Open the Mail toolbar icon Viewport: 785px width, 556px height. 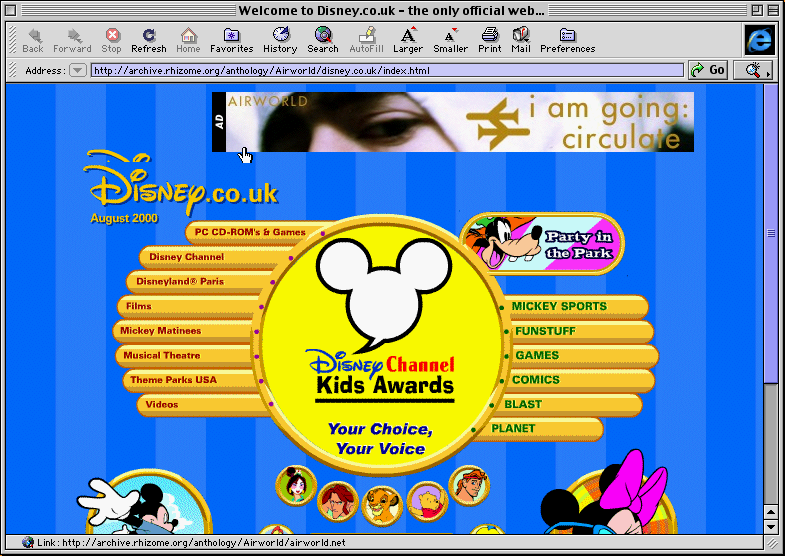click(x=521, y=40)
